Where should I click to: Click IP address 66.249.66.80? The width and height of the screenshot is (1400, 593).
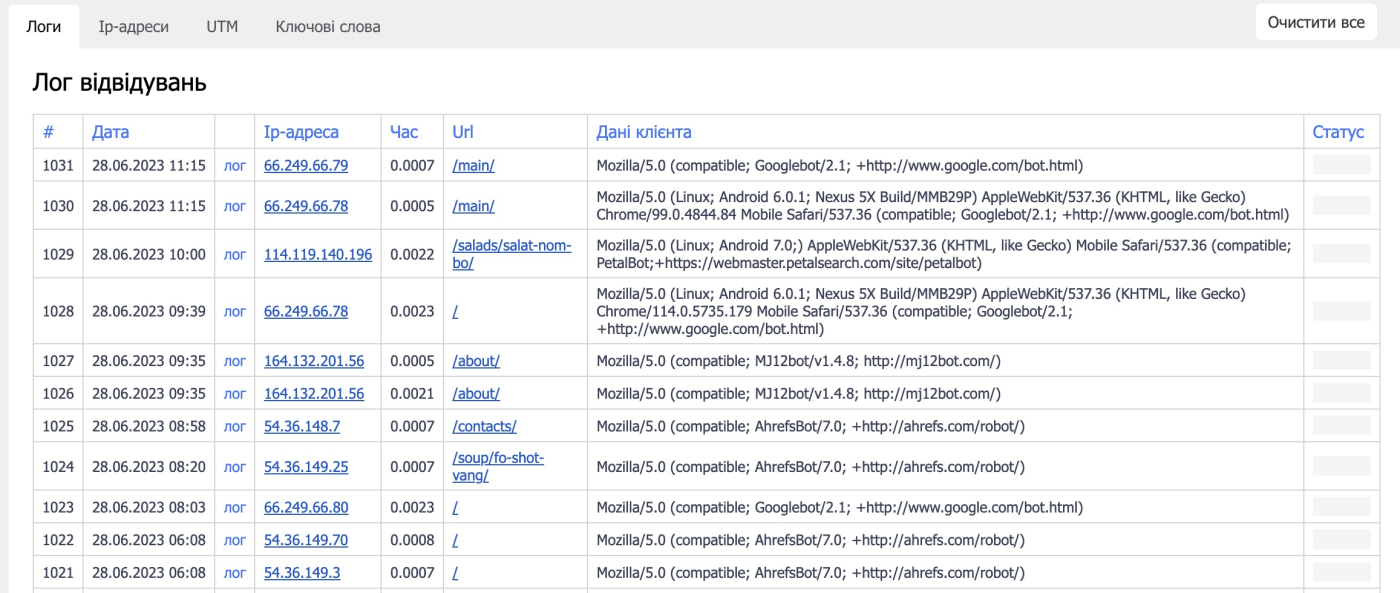point(306,508)
